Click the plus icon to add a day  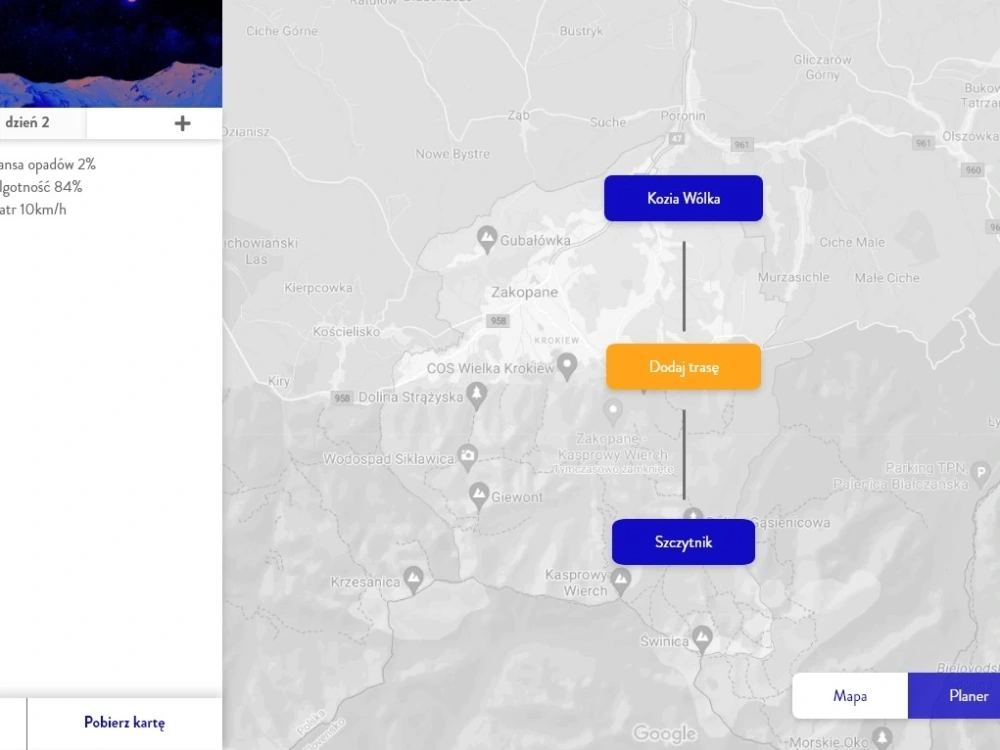point(182,123)
